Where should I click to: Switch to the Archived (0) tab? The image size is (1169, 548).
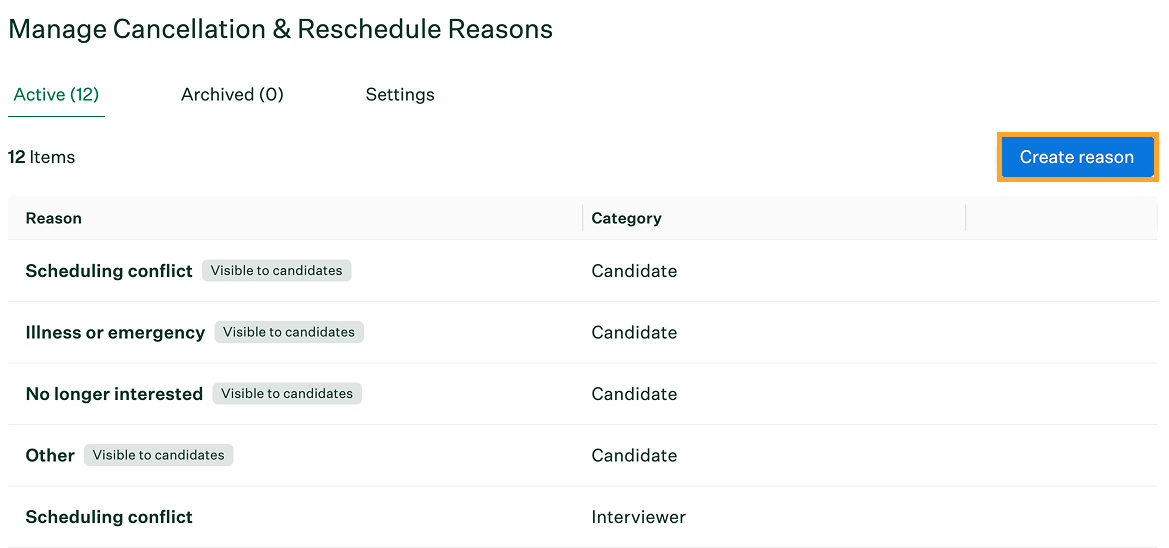click(x=232, y=95)
